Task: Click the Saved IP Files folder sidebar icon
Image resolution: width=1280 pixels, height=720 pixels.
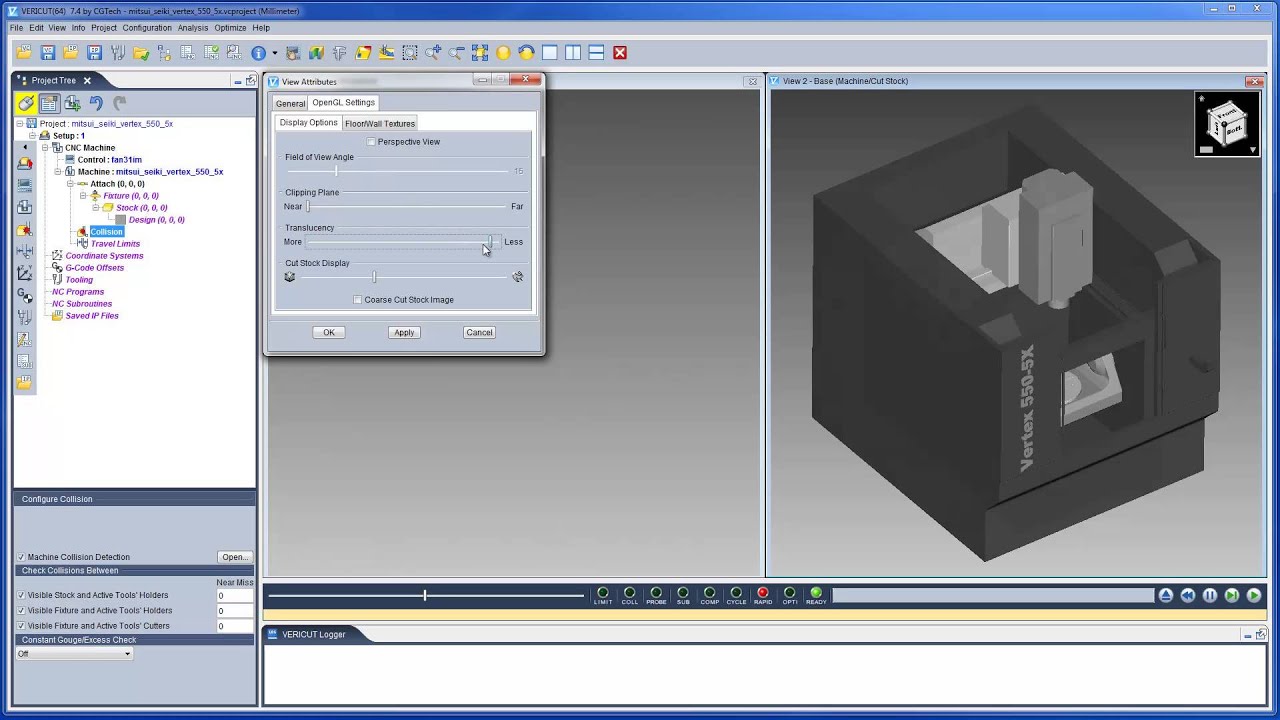Action: click(x=24, y=383)
